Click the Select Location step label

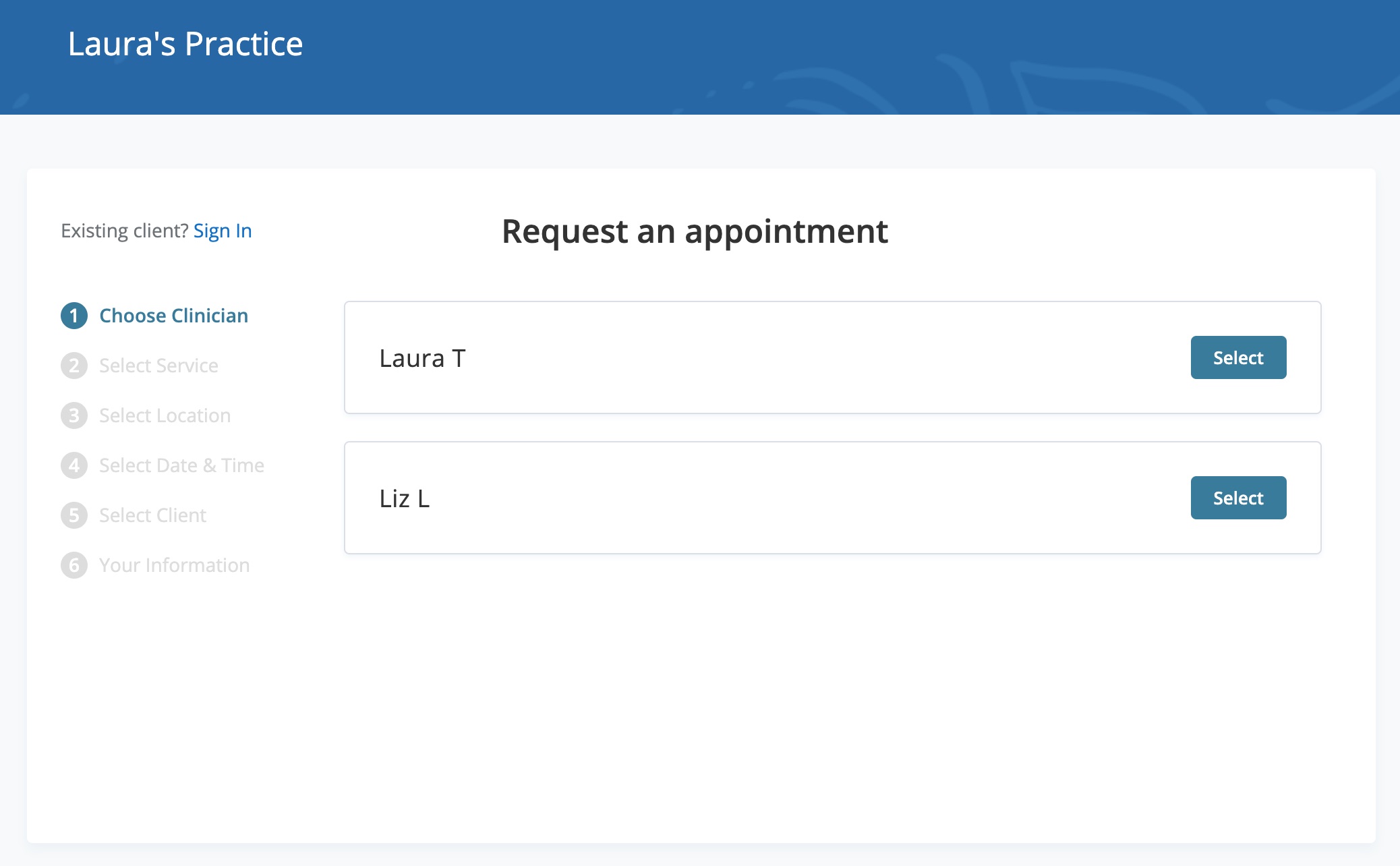[165, 415]
